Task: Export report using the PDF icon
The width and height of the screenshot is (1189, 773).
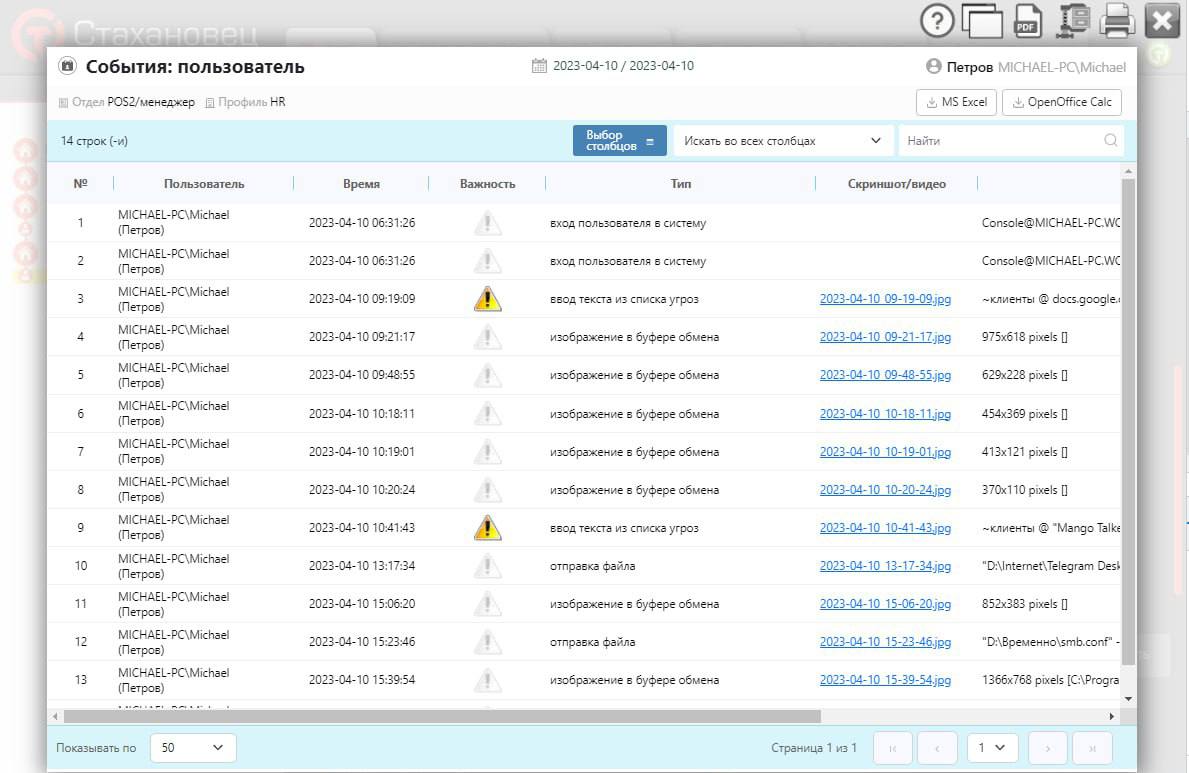Action: tap(1027, 21)
